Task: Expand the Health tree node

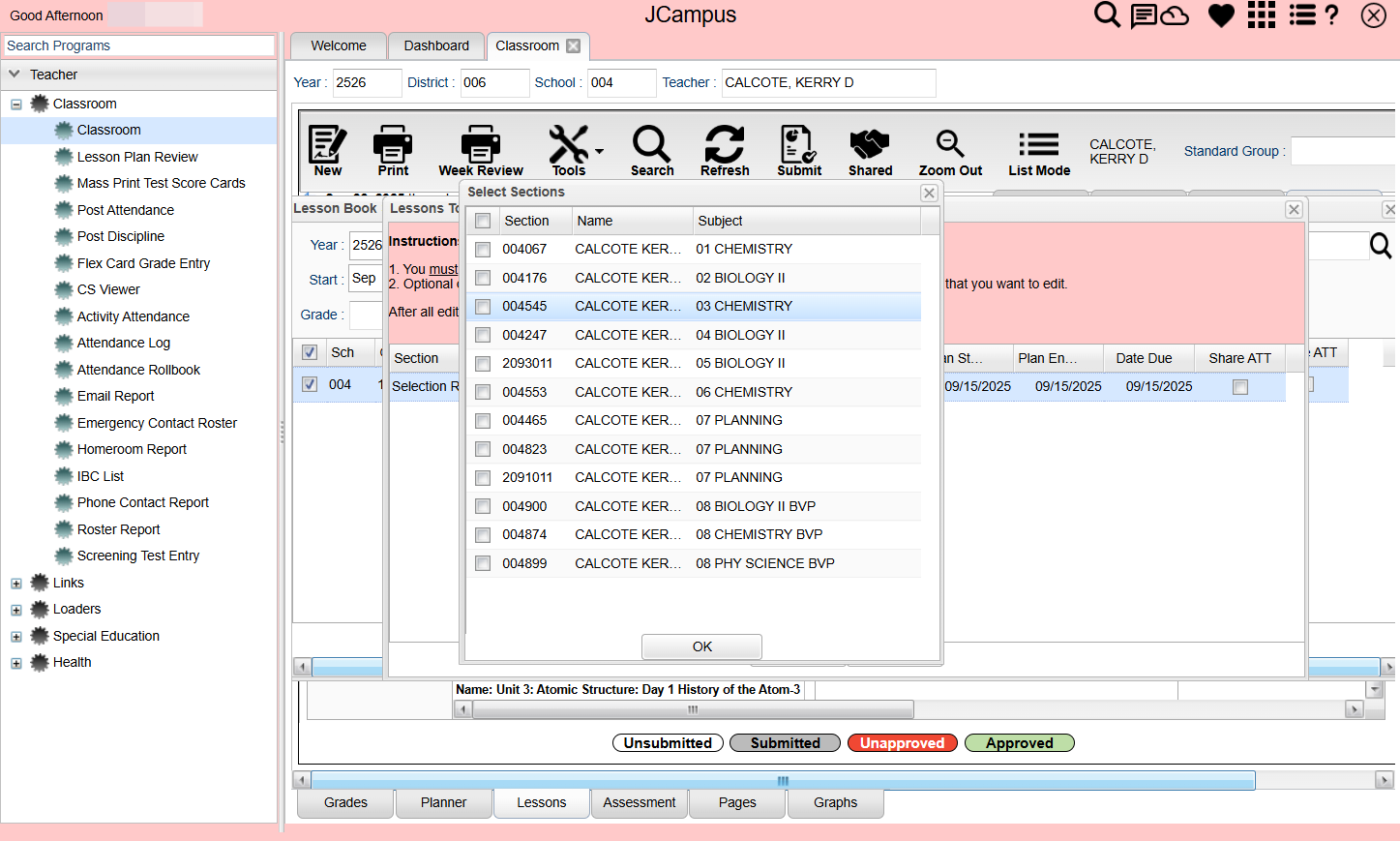Action: [16, 663]
